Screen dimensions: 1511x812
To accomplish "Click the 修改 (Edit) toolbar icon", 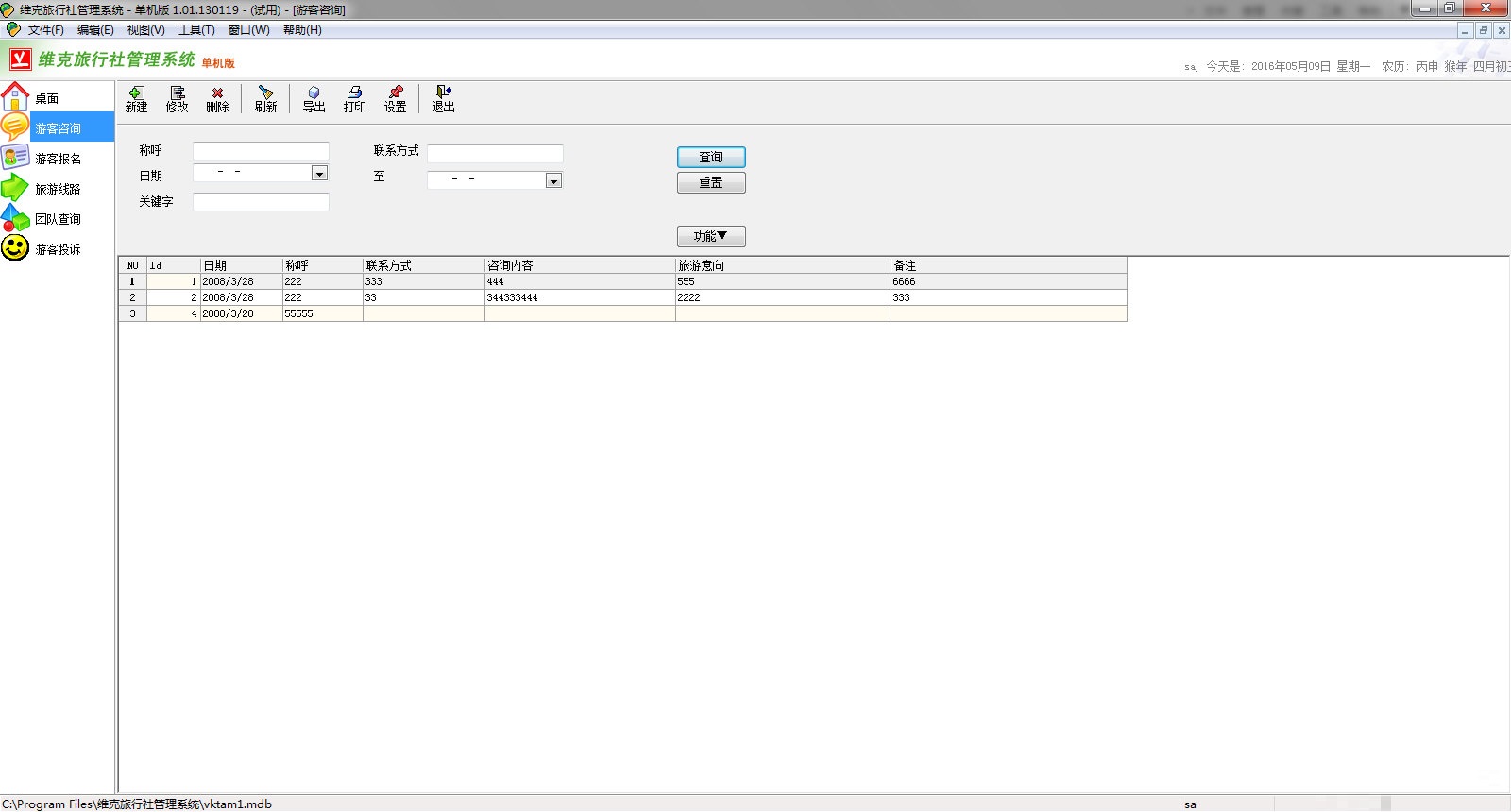I will click(x=178, y=99).
